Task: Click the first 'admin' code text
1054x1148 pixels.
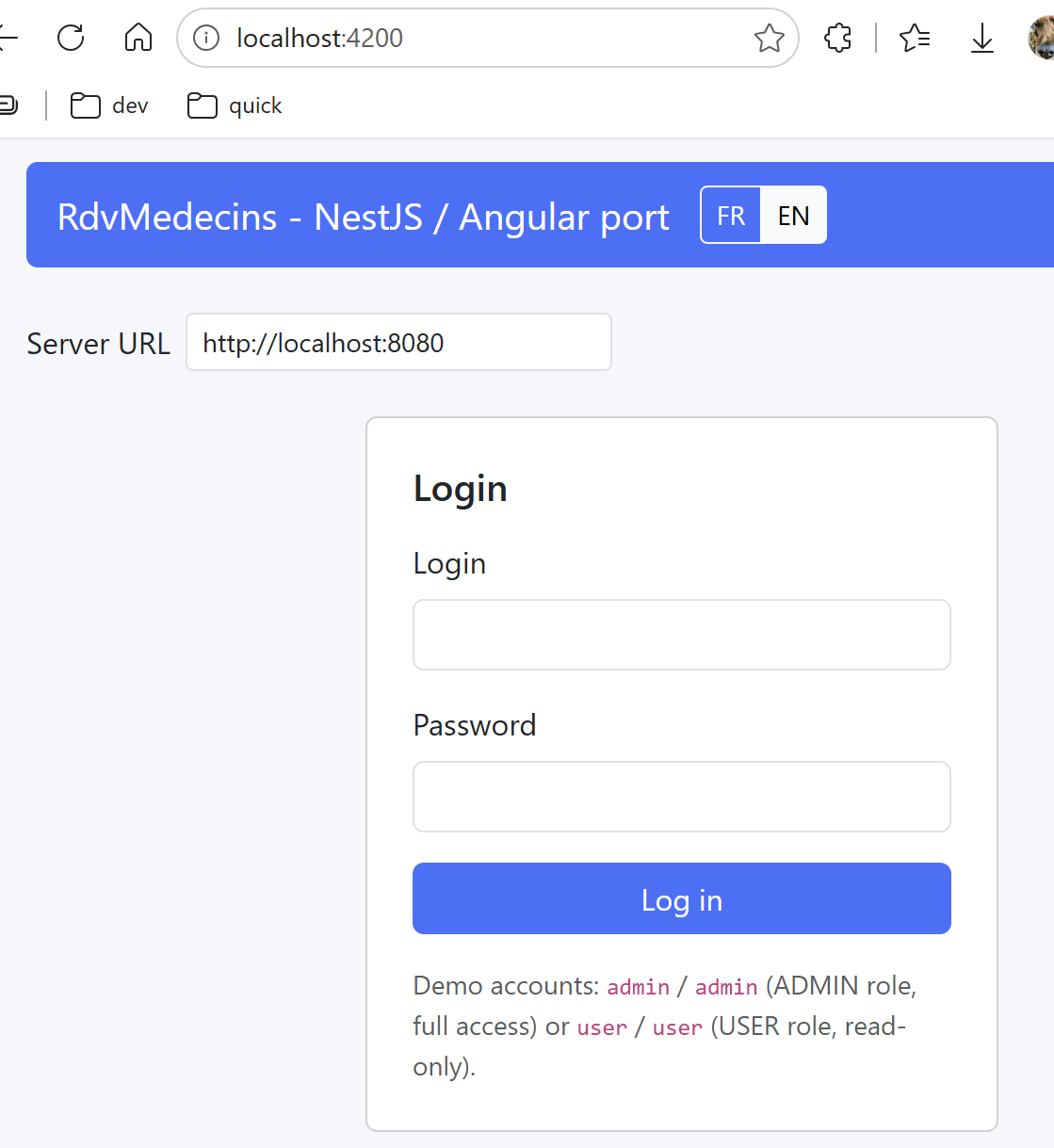Action: [x=639, y=987]
